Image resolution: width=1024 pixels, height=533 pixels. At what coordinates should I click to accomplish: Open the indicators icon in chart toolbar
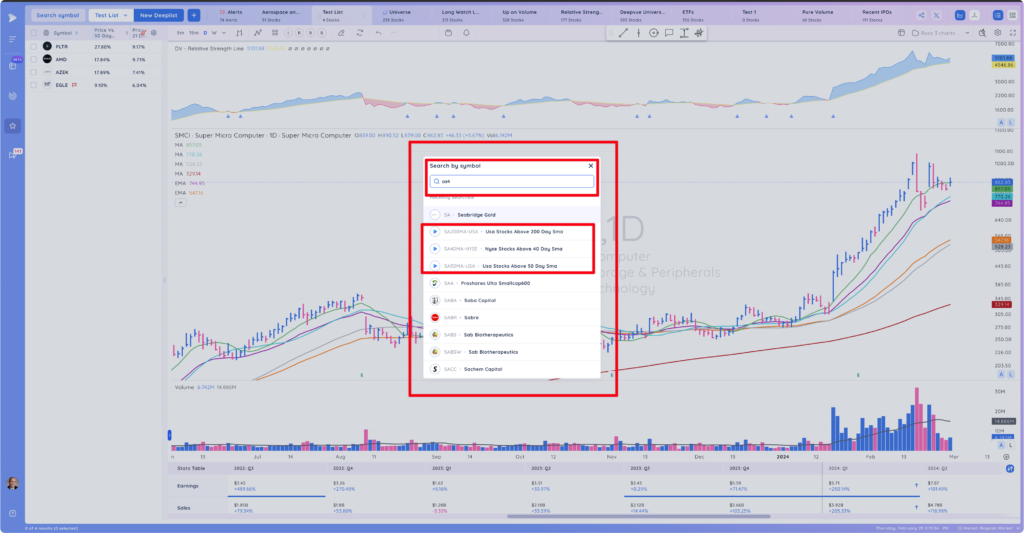[x=257, y=33]
